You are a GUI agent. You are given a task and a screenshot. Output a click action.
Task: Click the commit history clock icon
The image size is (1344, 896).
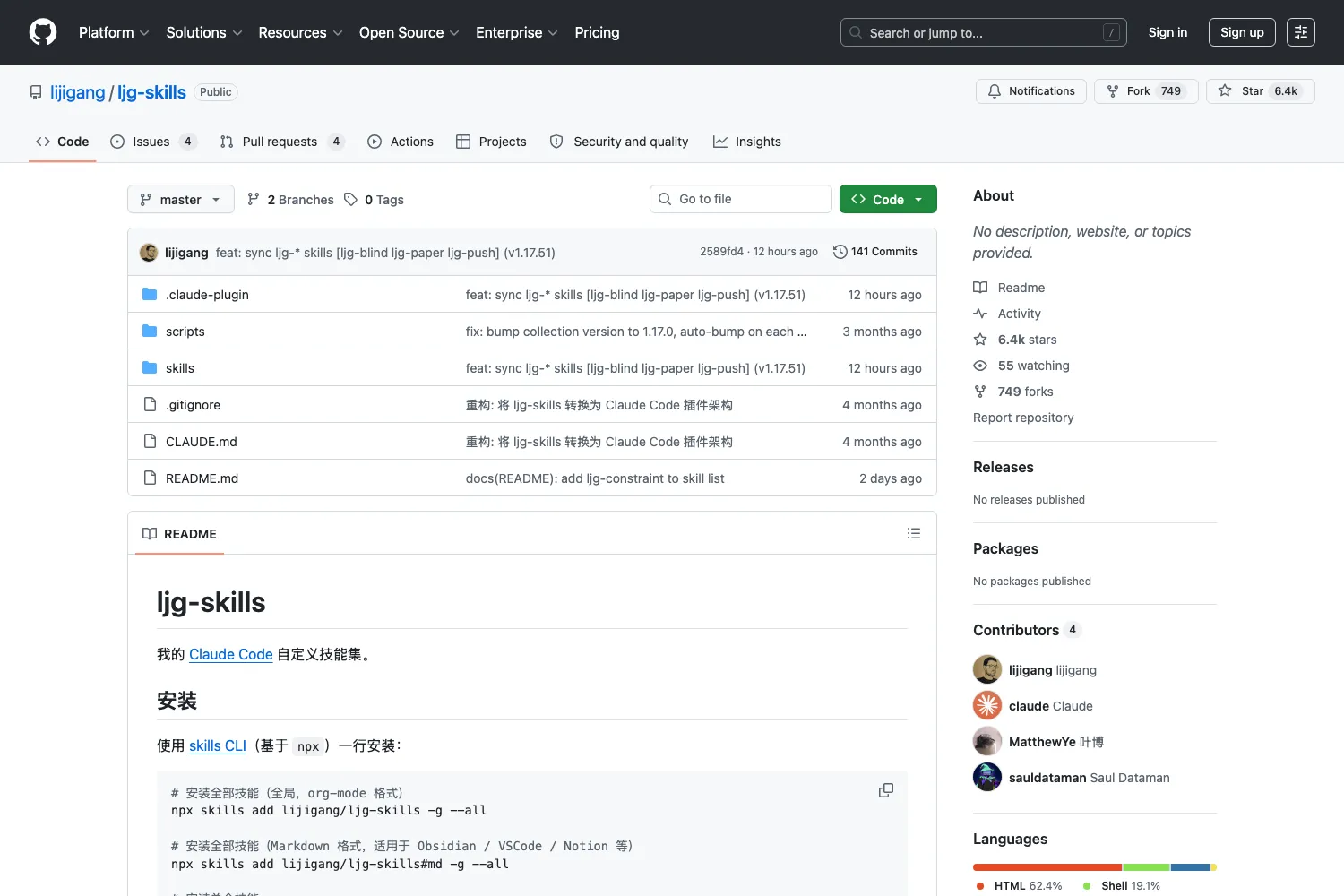click(840, 252)
